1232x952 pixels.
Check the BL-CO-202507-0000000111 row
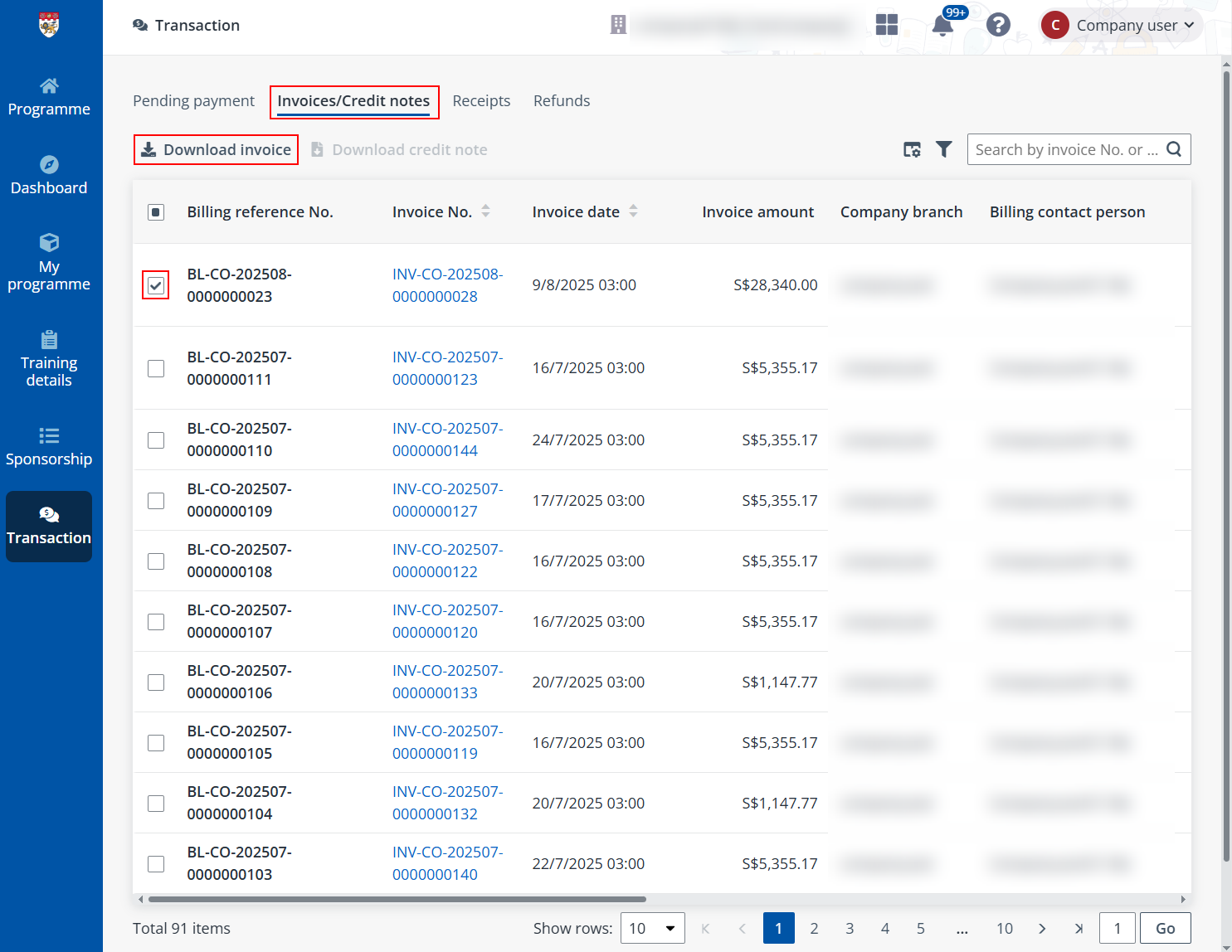(156, 368)
